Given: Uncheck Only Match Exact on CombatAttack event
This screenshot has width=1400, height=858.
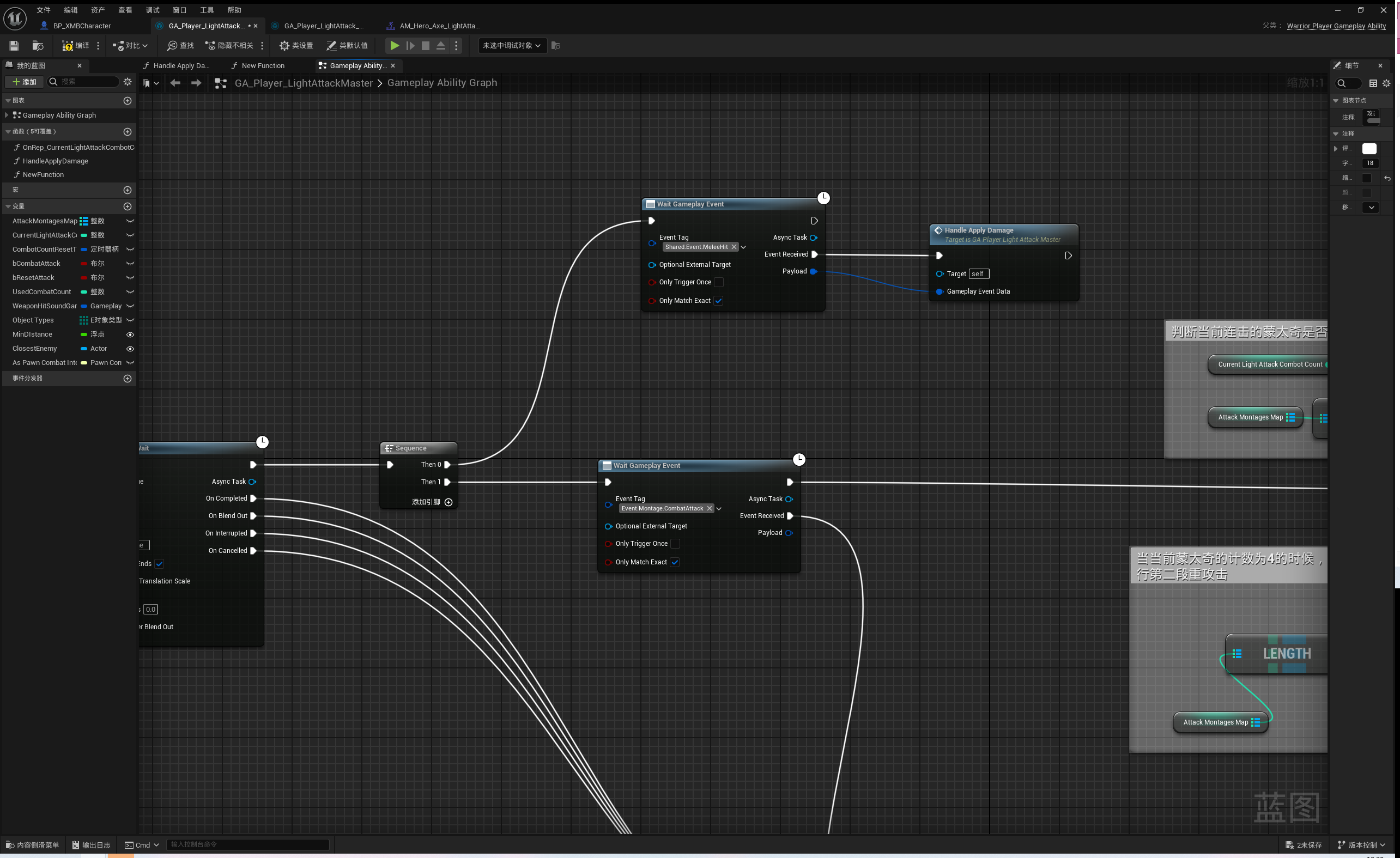Looking at the screenshot, I should (675, 562).
